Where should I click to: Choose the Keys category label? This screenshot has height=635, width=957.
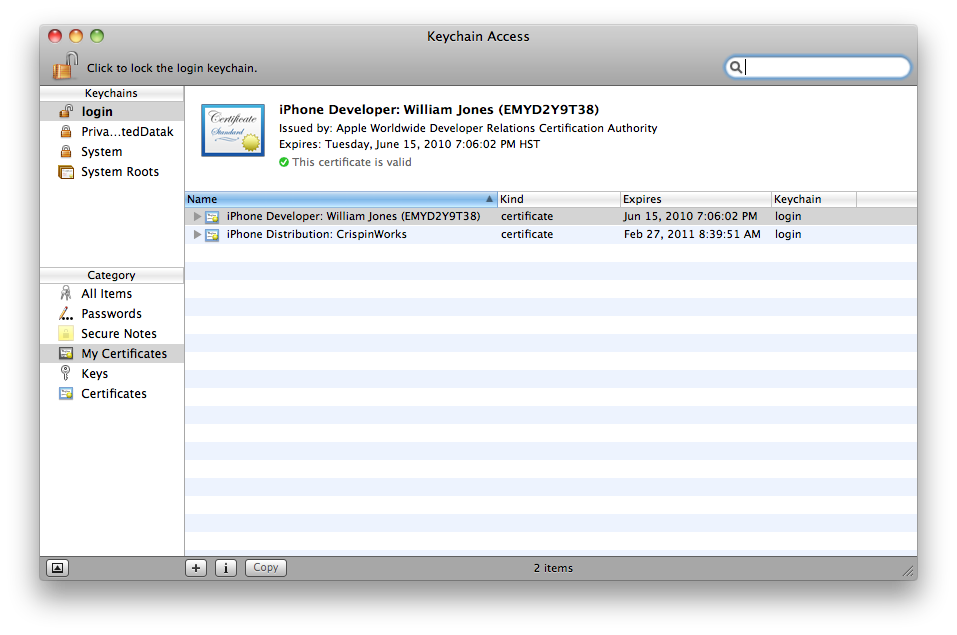click(95, 374)
